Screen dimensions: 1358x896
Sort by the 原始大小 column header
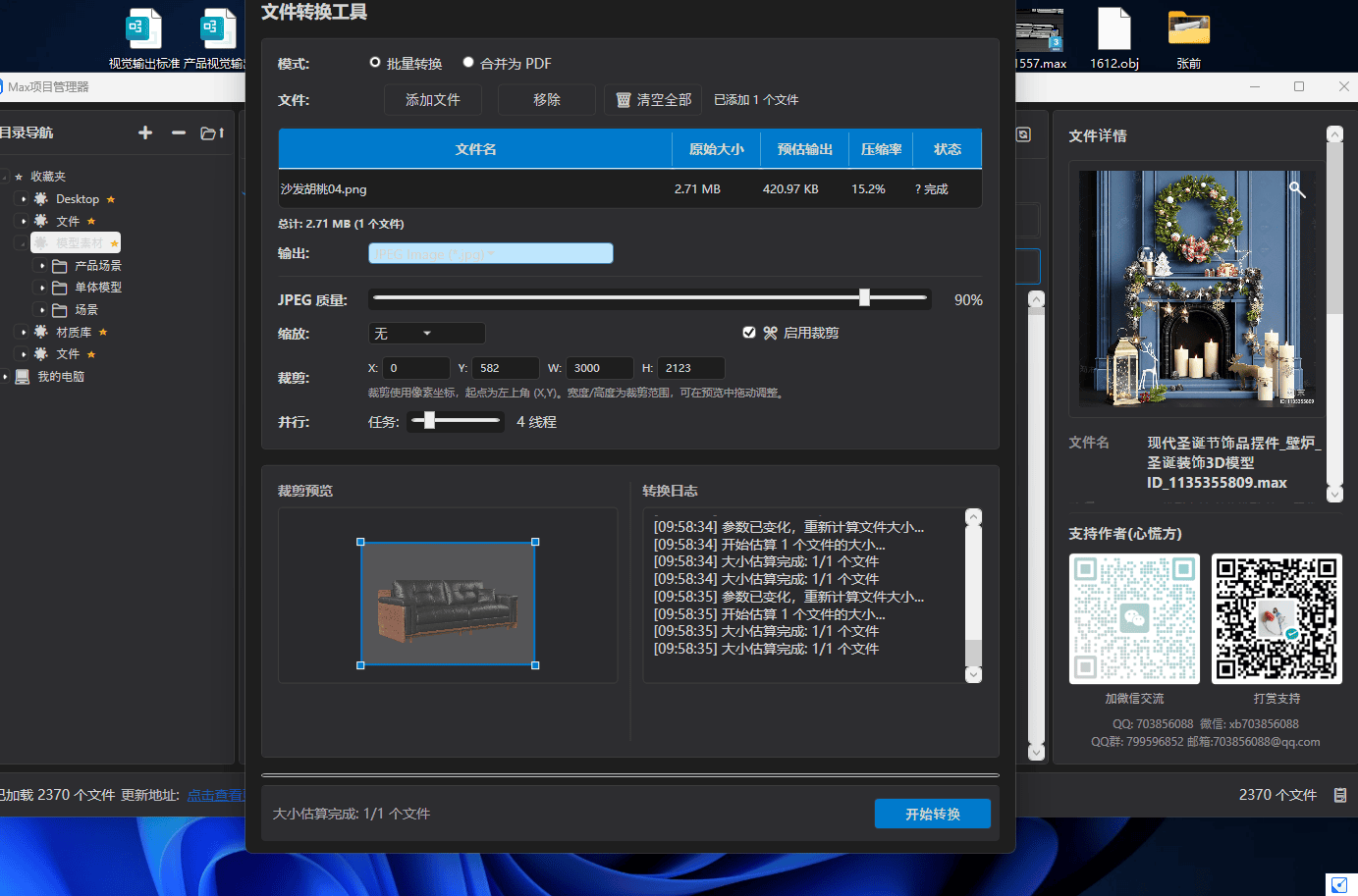(x=716, y=149)
